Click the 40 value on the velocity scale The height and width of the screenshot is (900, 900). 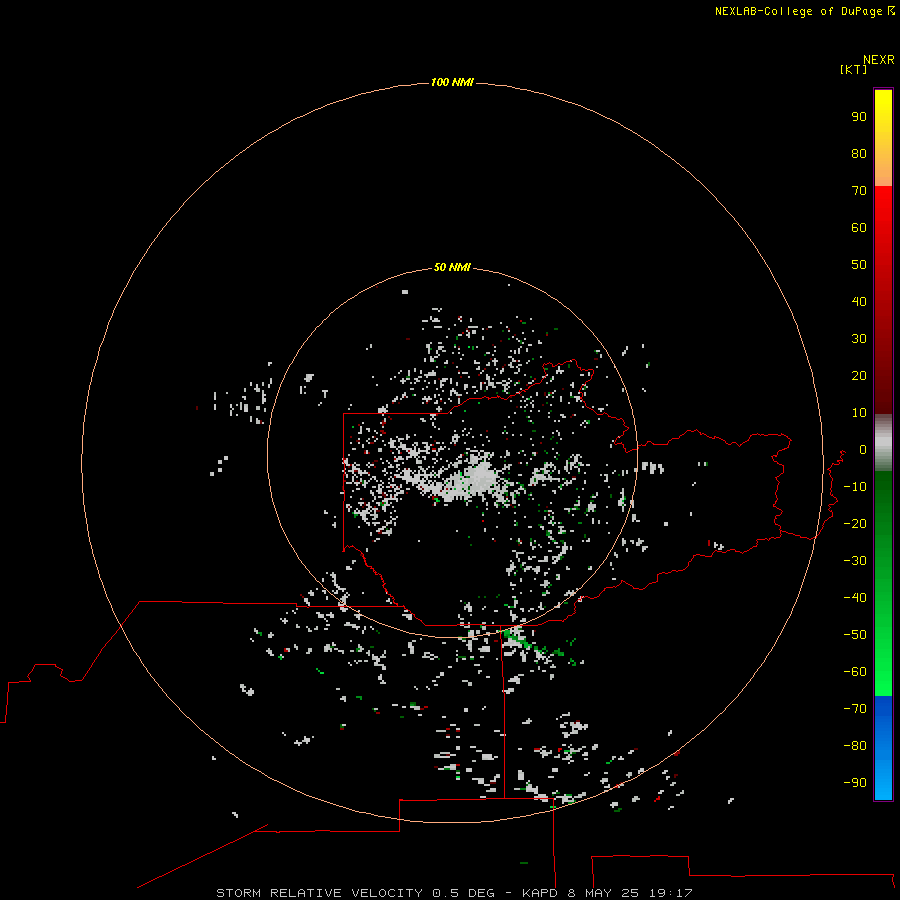click(859, 301)
